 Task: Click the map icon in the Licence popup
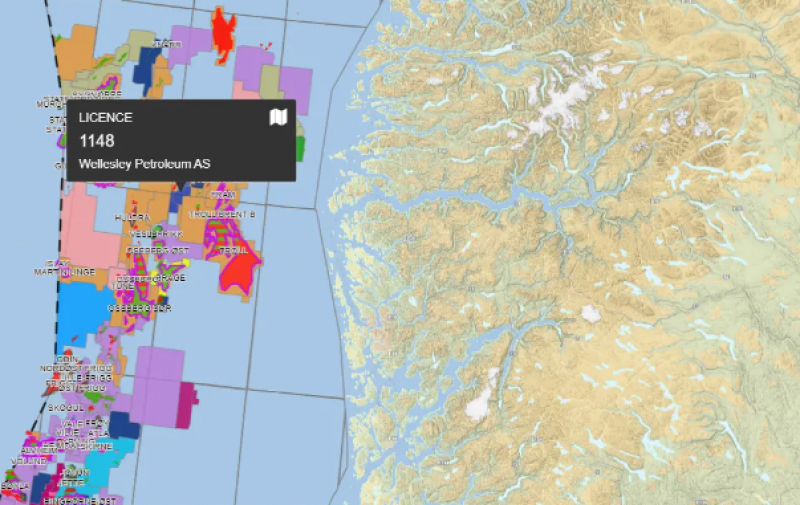(279, 118)
